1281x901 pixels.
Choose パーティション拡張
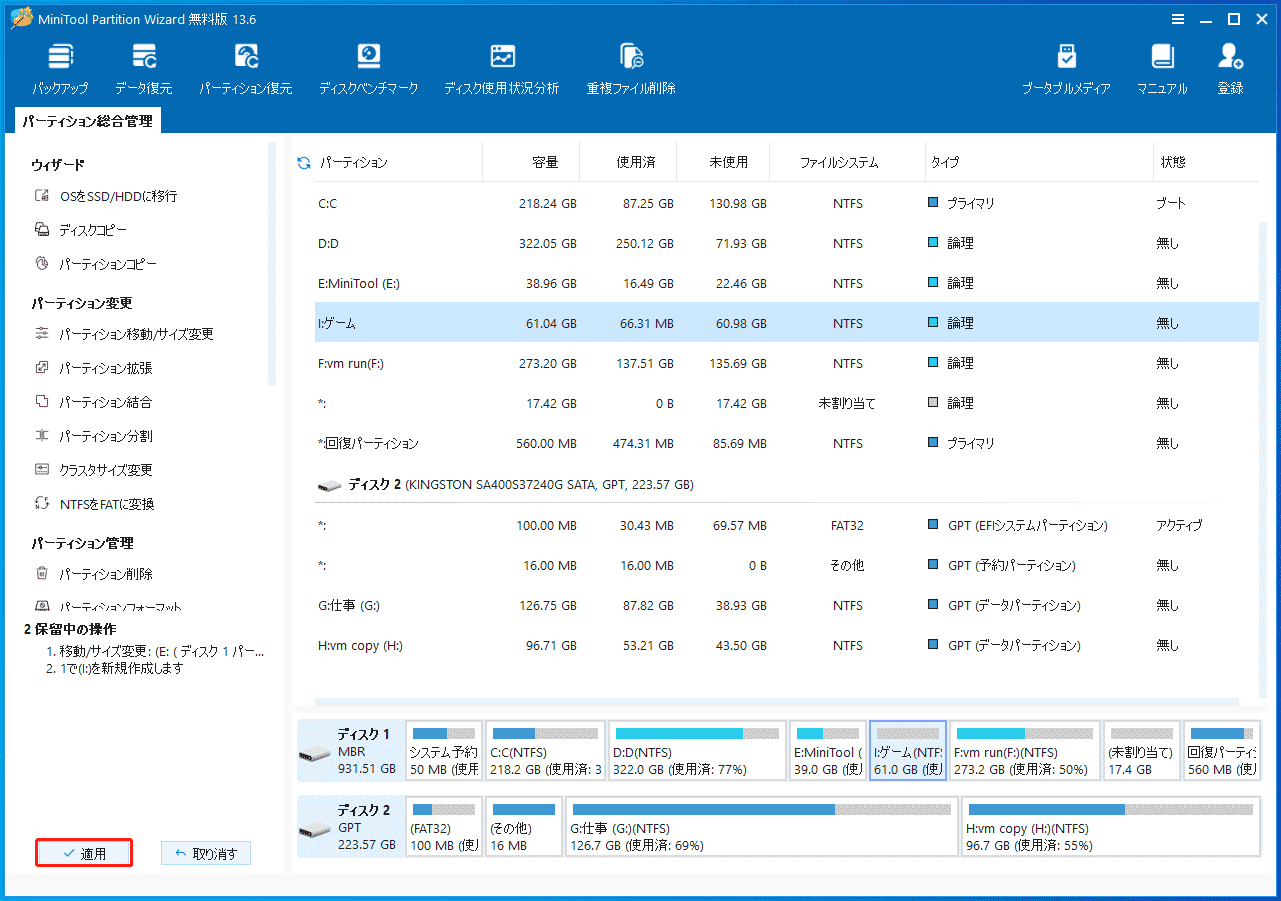click(x=93, y=368)
